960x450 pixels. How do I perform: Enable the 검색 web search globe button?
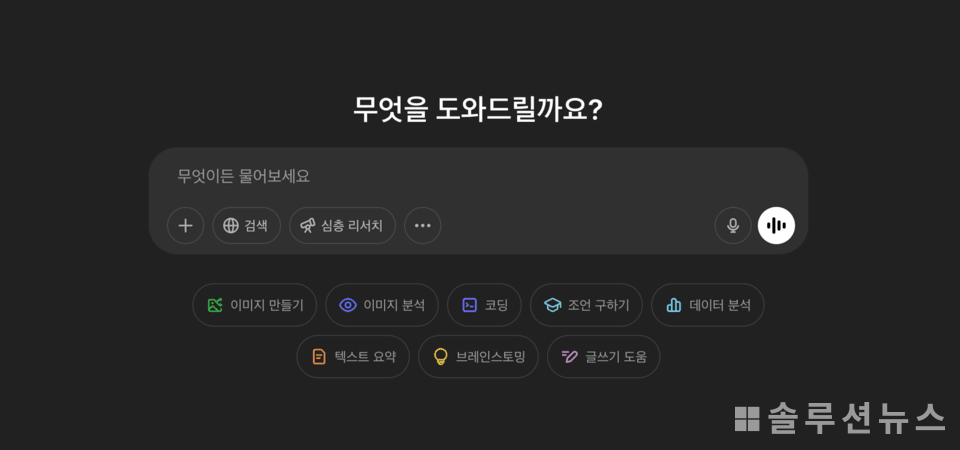click(246, 225)
